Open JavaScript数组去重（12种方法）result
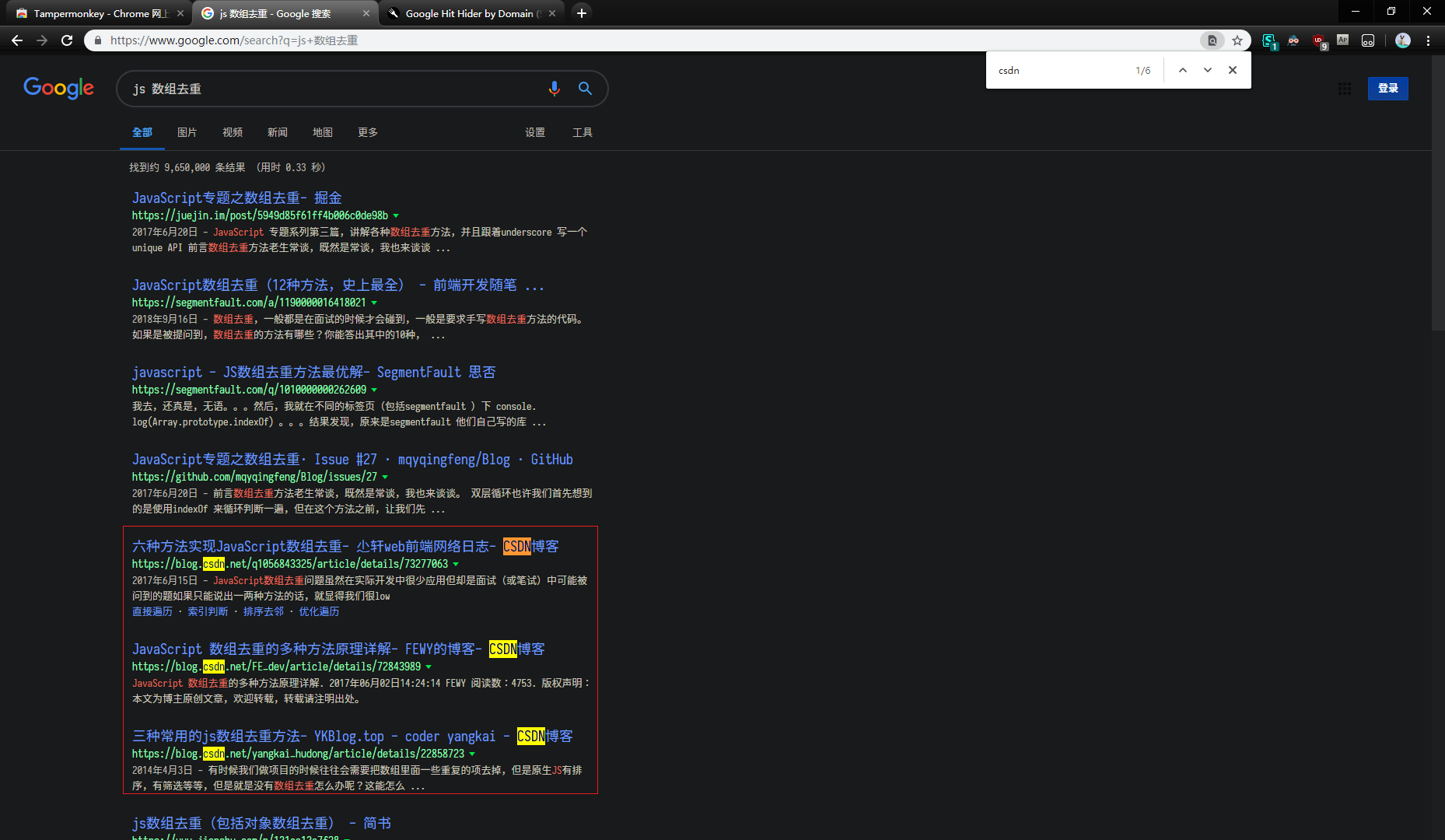Viewport: 1445px width, 840px height. 338,285
